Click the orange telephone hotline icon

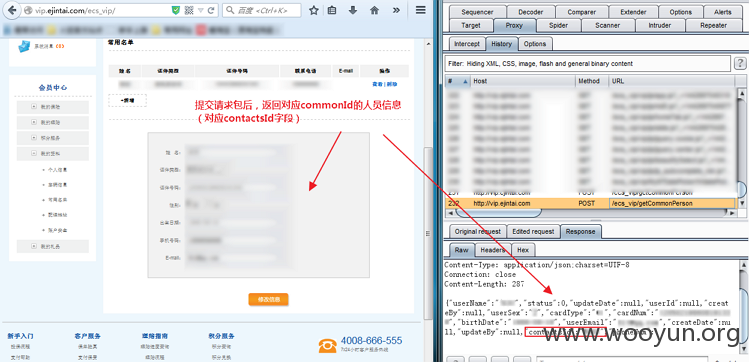328,346
